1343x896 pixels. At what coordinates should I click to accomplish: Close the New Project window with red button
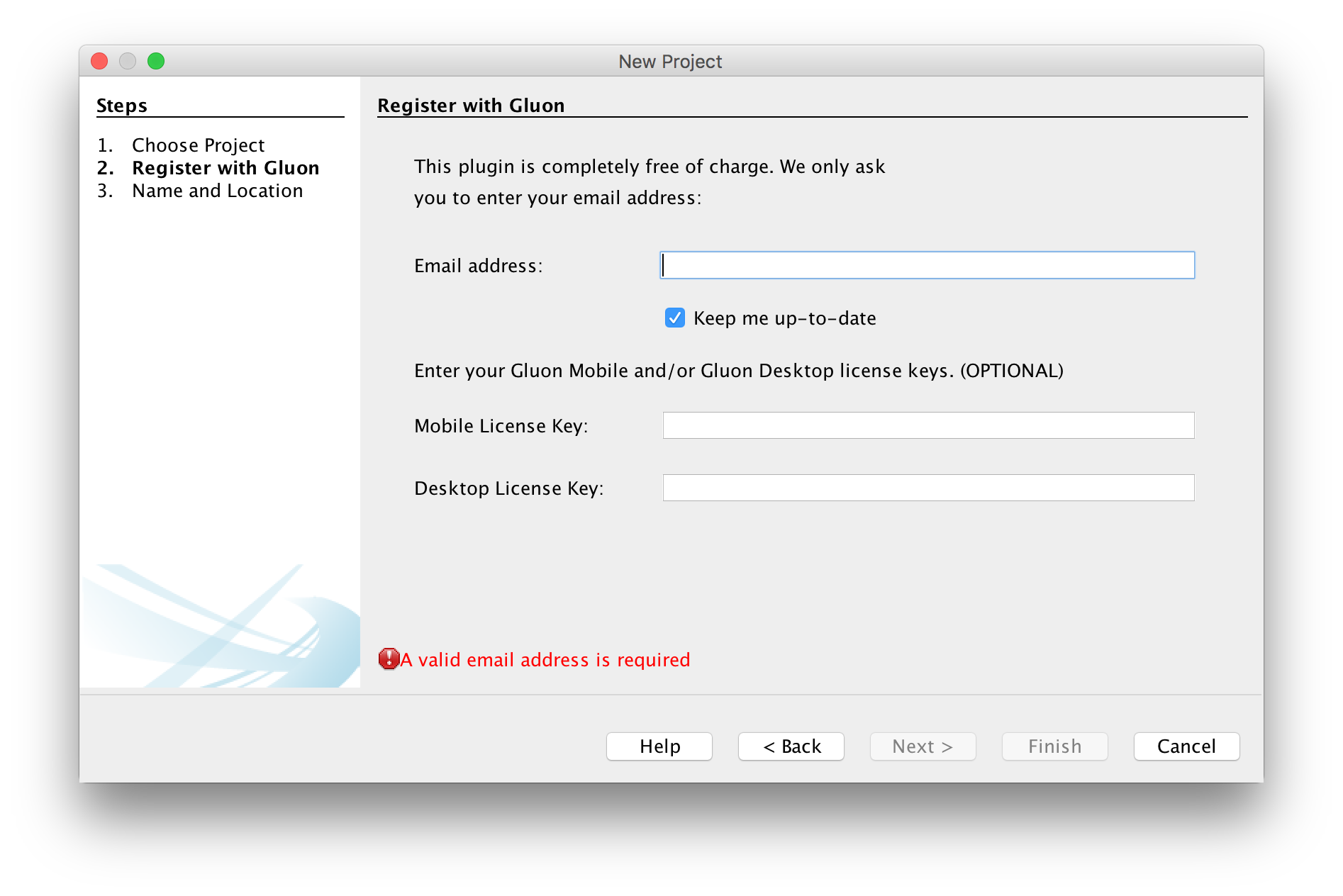coord(99,62)
